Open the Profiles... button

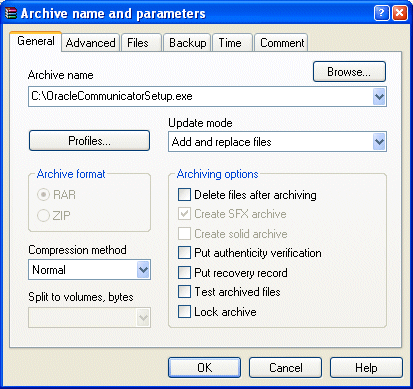[x=89, y=140]
